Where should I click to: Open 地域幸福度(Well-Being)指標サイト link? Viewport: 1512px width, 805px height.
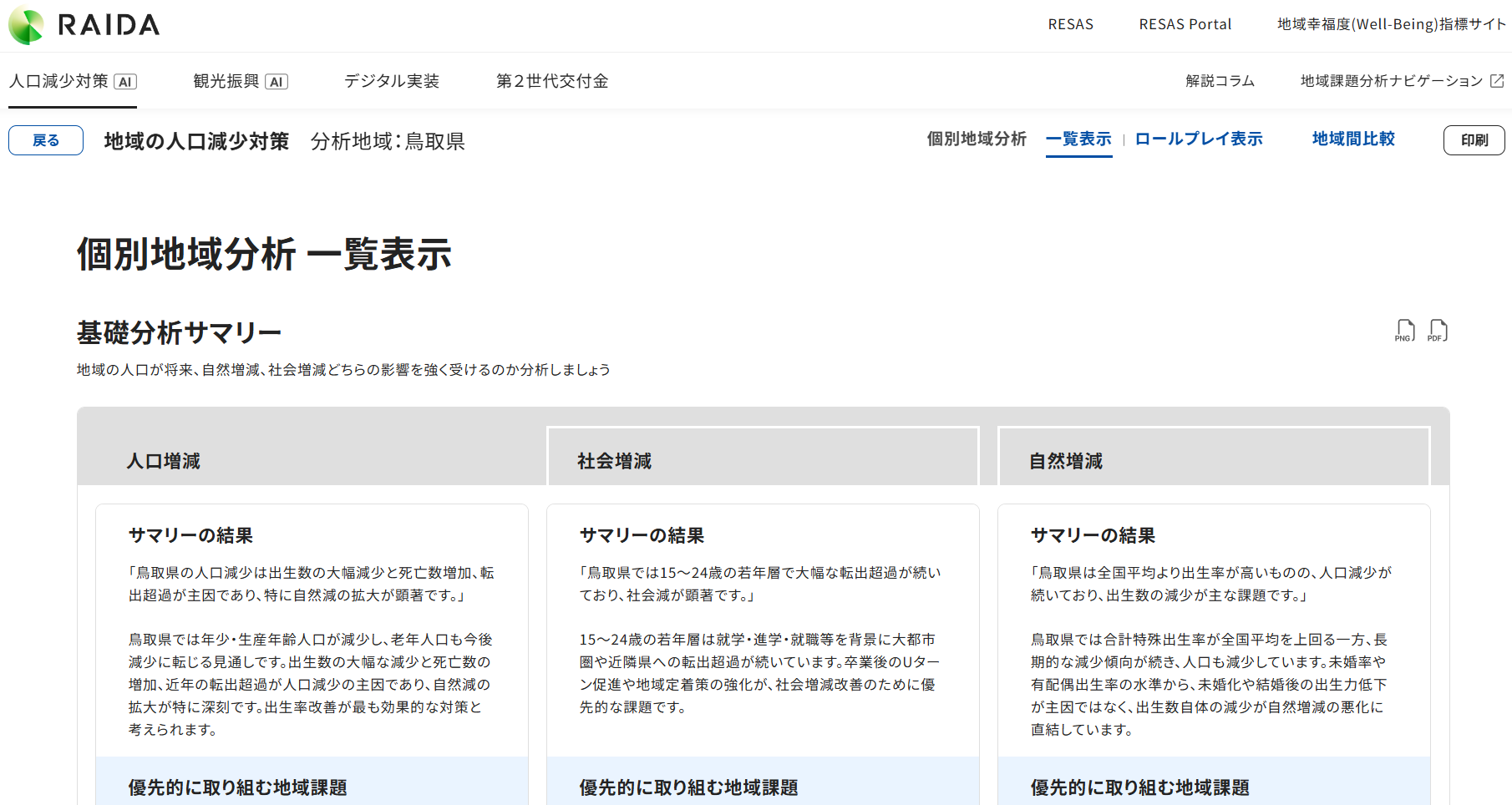pos(1391,24)
